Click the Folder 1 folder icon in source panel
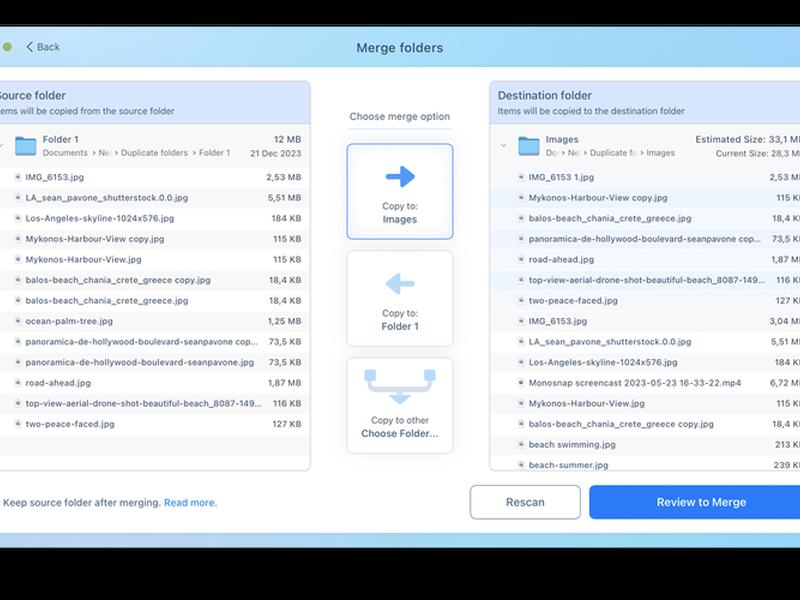This screenshot has width=800, height=600. tap(26, 146)
